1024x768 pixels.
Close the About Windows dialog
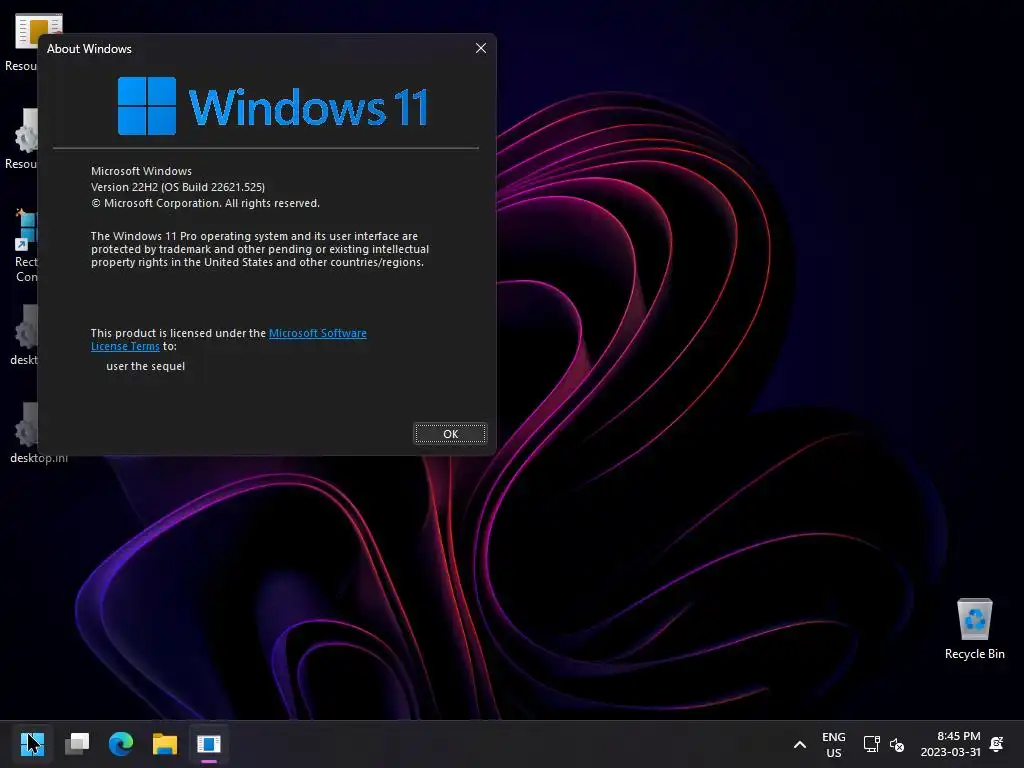click(x=481, y=48)
